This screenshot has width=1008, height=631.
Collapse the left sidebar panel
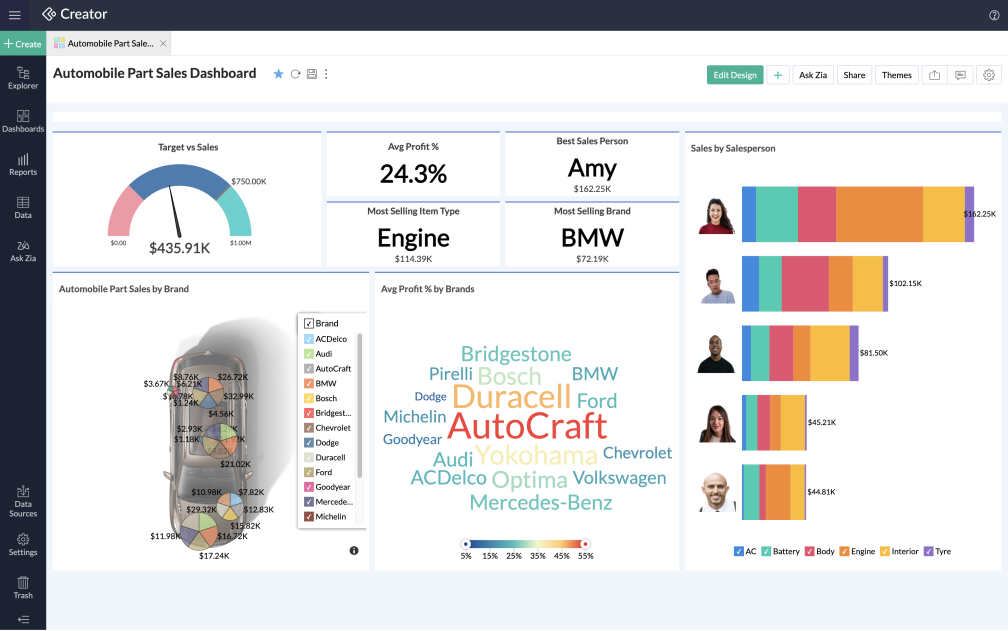(23, 619)
